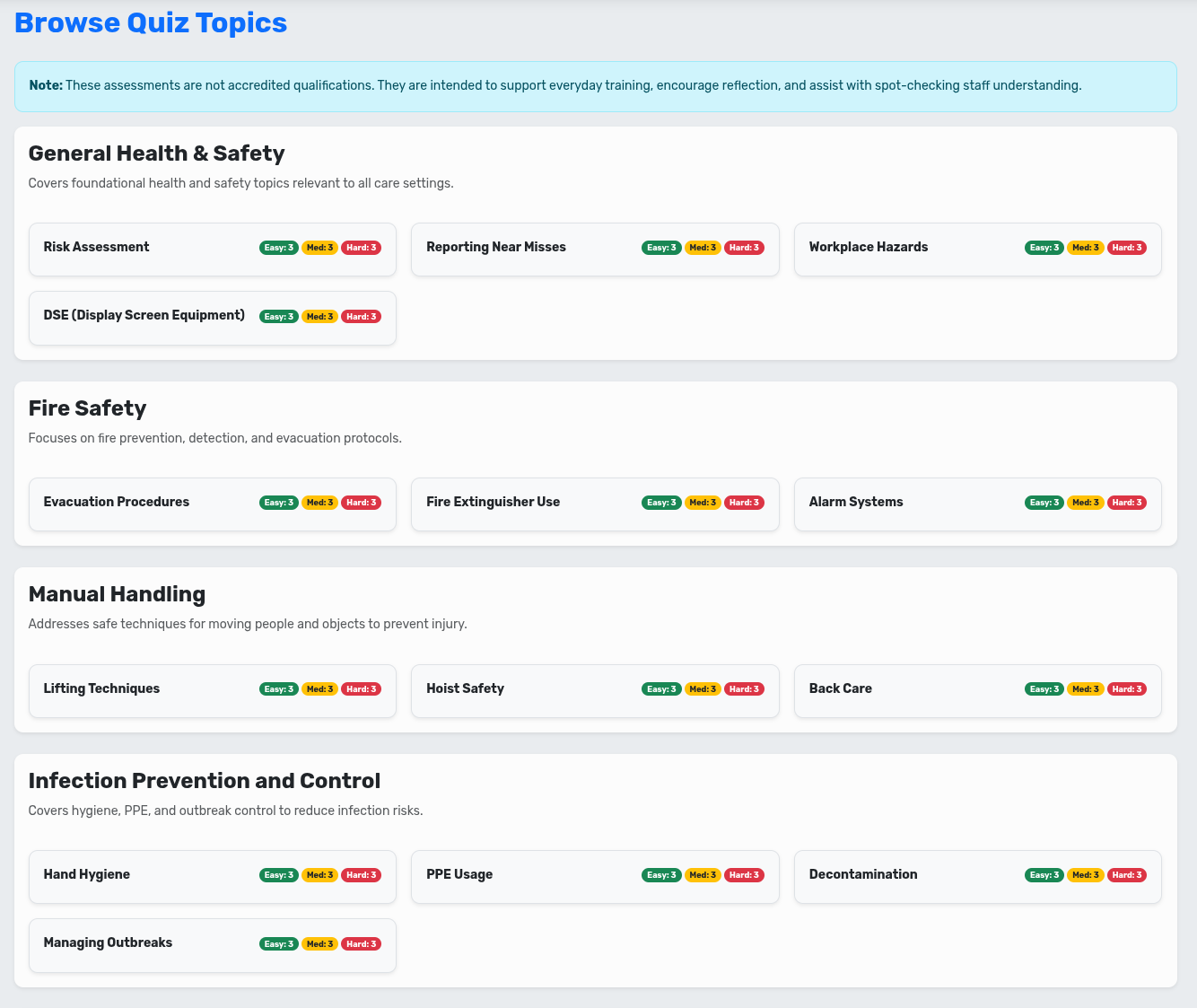Select the Fire Extinguisher Use topic

(494, 503)
